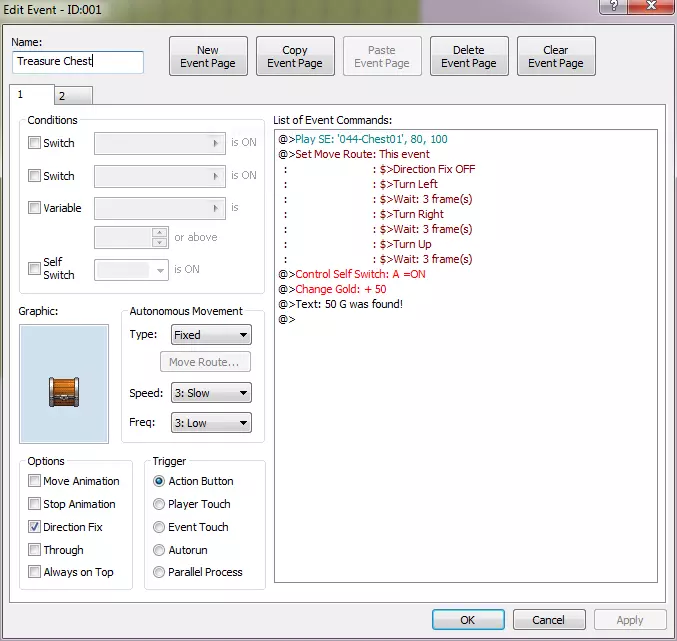Click the treasure chest graphic preview

pos(64,384)
